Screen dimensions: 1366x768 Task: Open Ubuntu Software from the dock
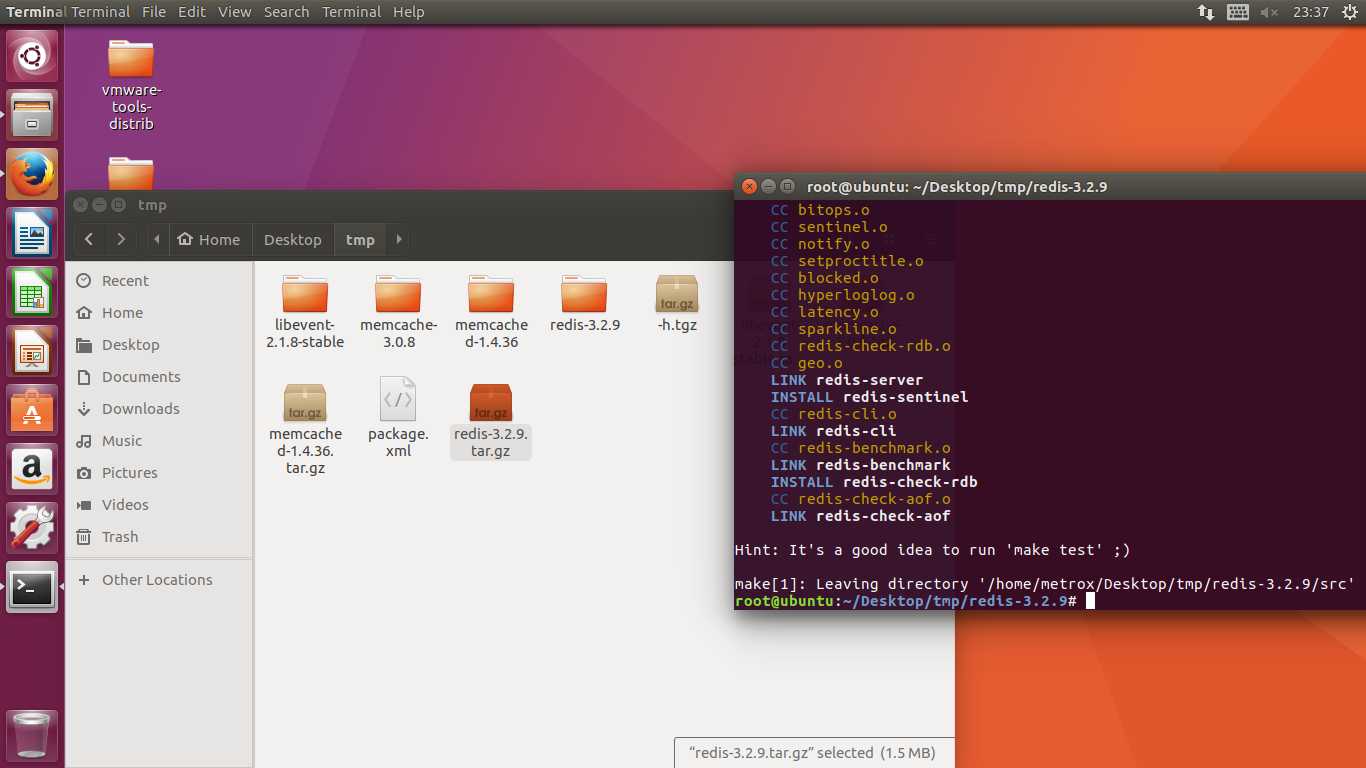[x=32, y=410]
